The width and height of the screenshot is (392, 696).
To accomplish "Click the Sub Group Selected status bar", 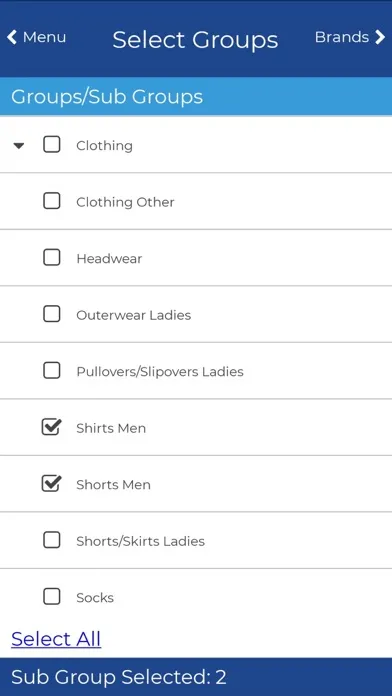I will 196,677.
